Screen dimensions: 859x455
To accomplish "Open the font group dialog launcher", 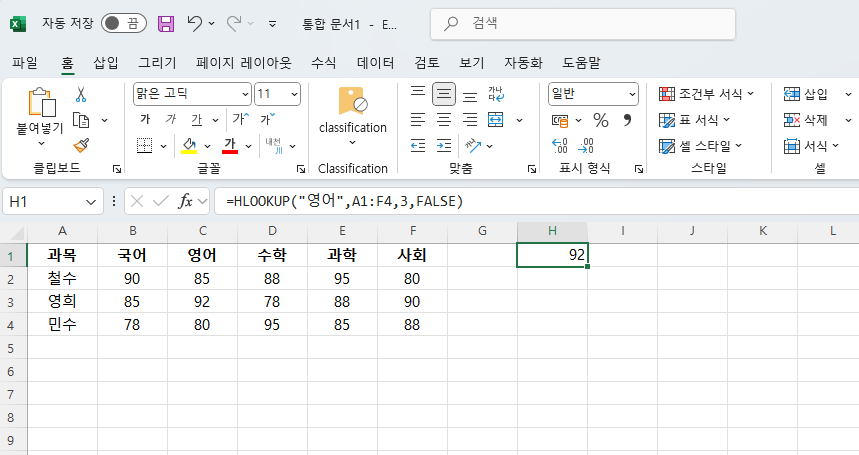I will tap(301, 169).
